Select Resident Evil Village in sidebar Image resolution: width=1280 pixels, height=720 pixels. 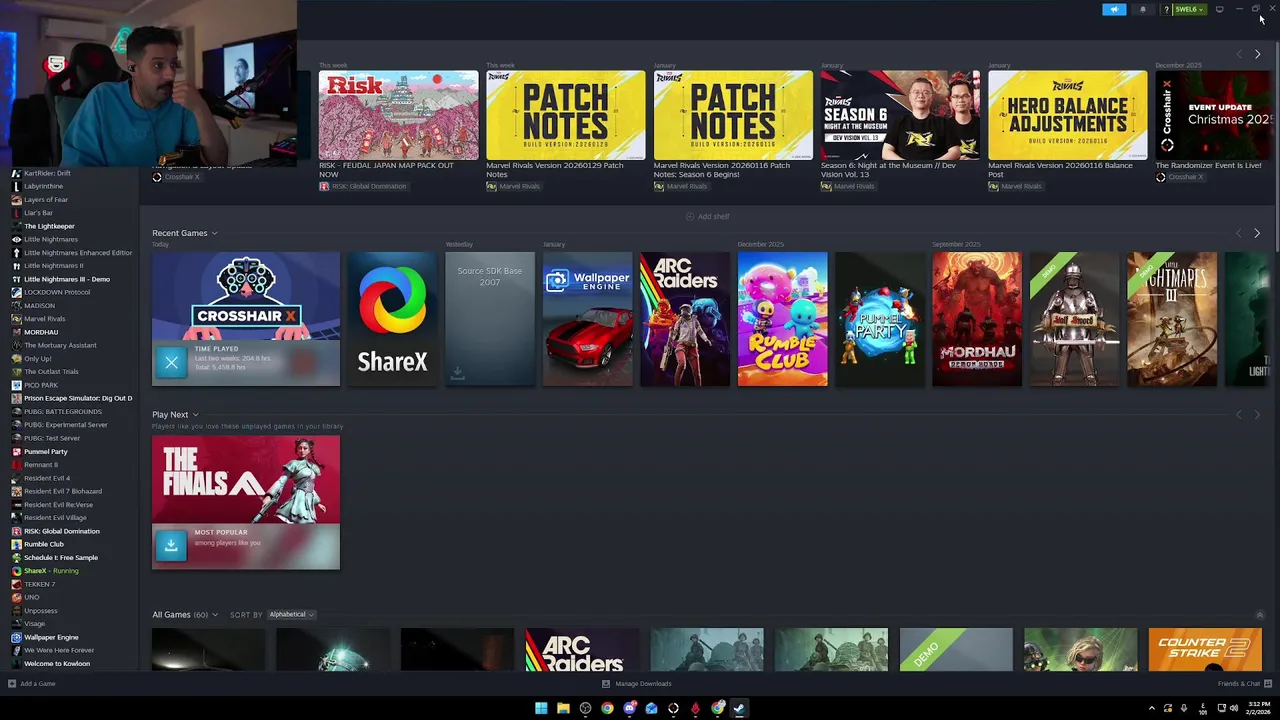[x=55, y=517]
